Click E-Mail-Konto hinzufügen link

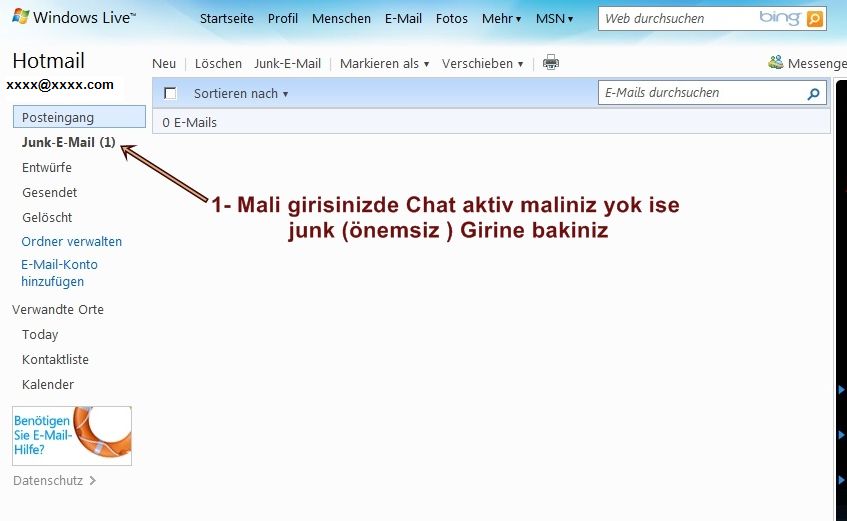click(x=59, y=273)
